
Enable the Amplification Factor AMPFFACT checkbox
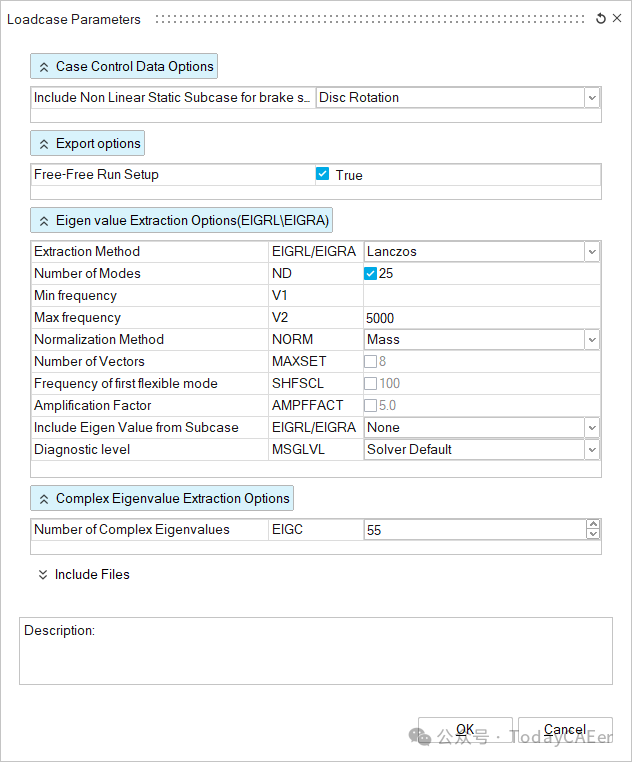tap(371, 406)
